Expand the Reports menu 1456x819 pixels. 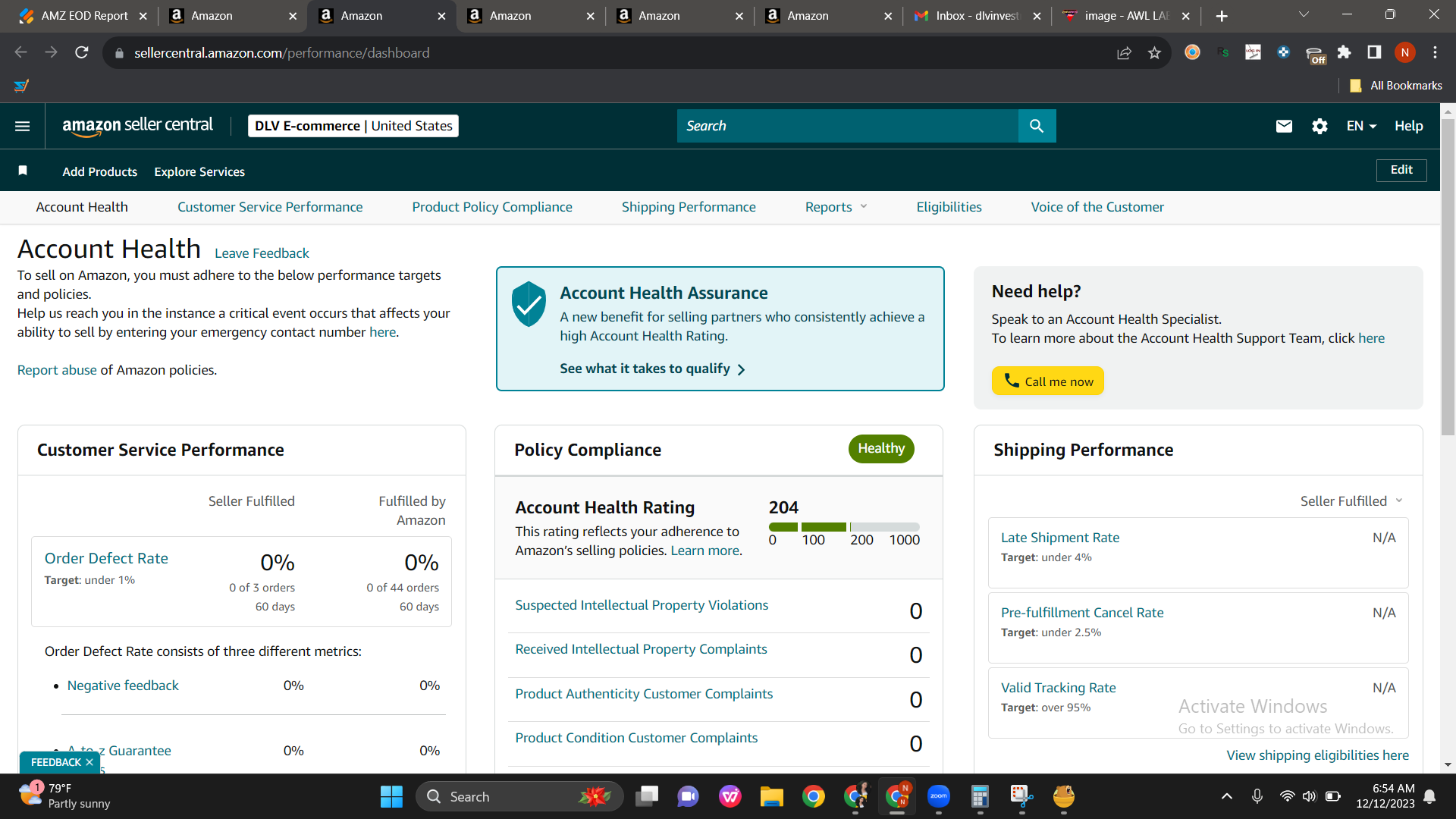(836, 207)
